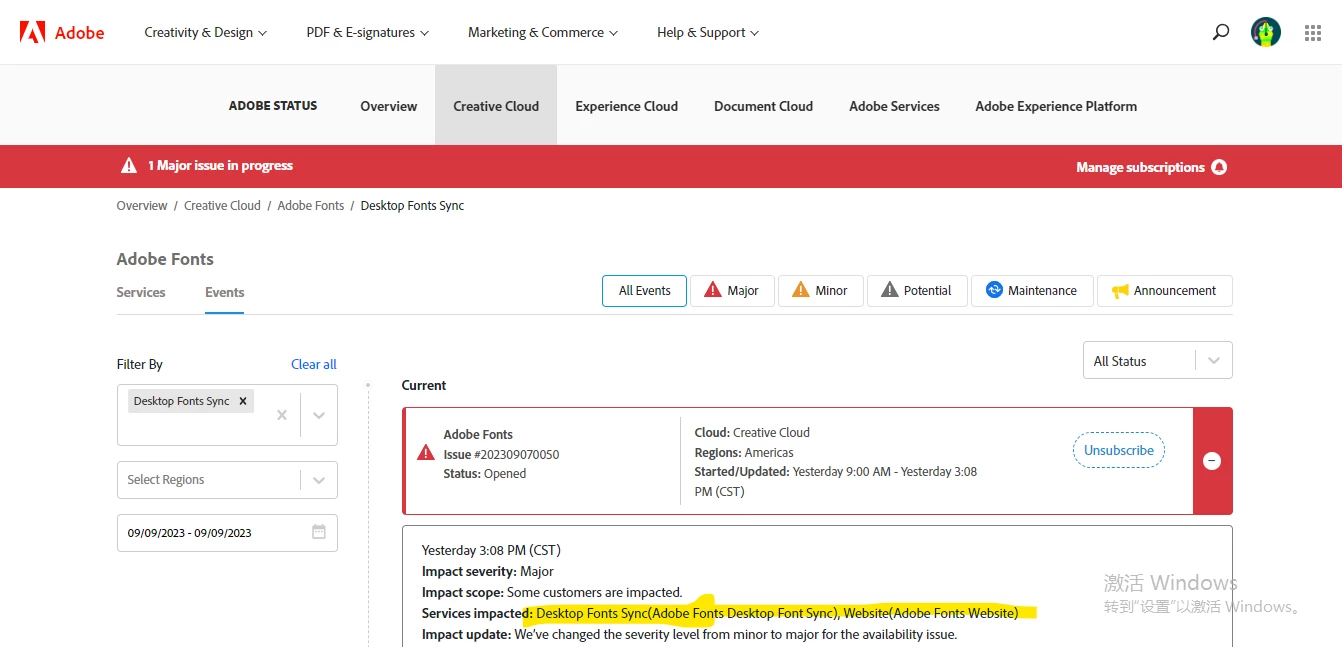
Task: Click the Yesterday 3:08 PM (CST) update timestamp
Action: [491, 551]
